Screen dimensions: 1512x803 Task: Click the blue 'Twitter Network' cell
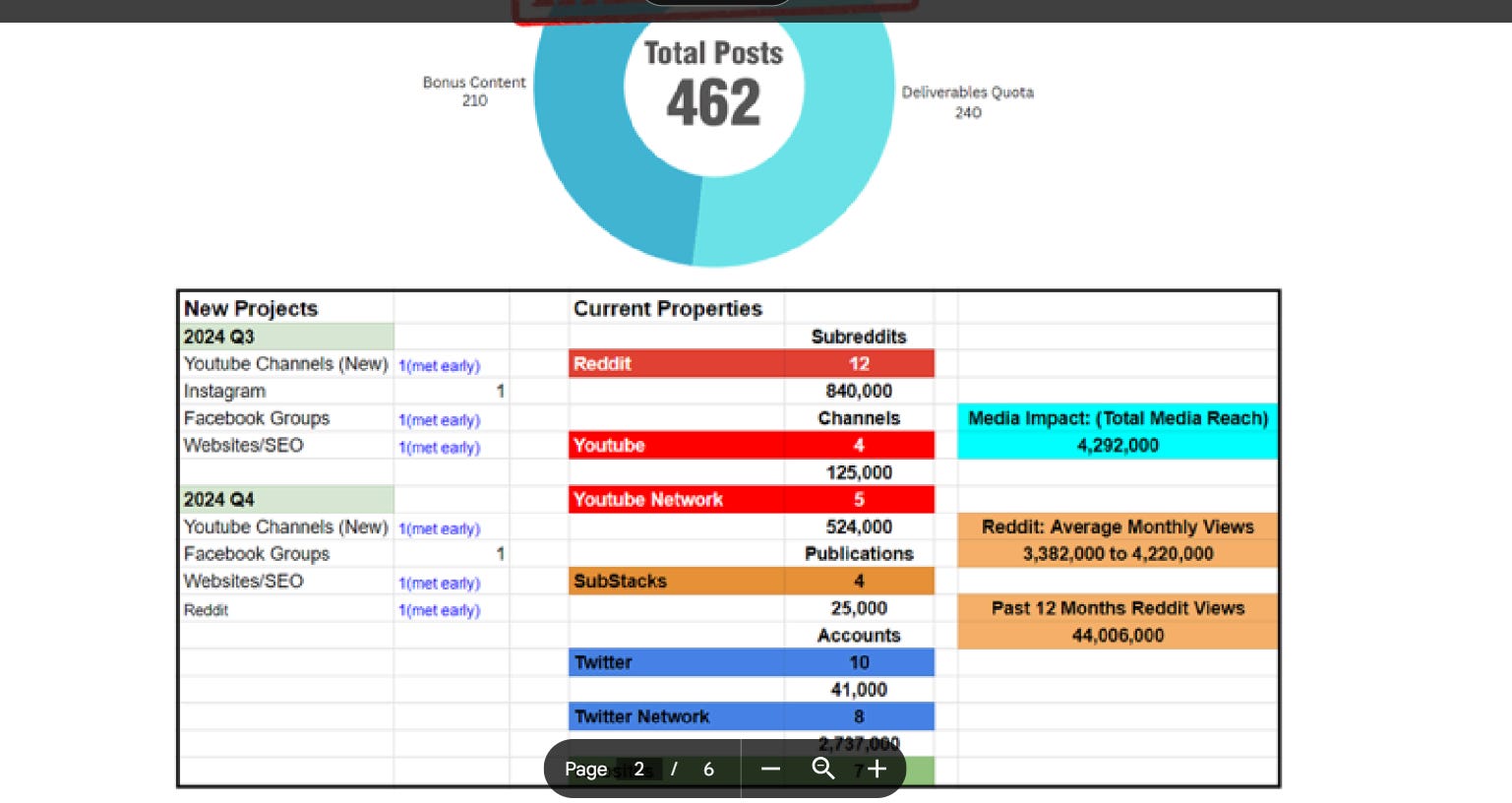pyautogui.click(x=677, y=717)
